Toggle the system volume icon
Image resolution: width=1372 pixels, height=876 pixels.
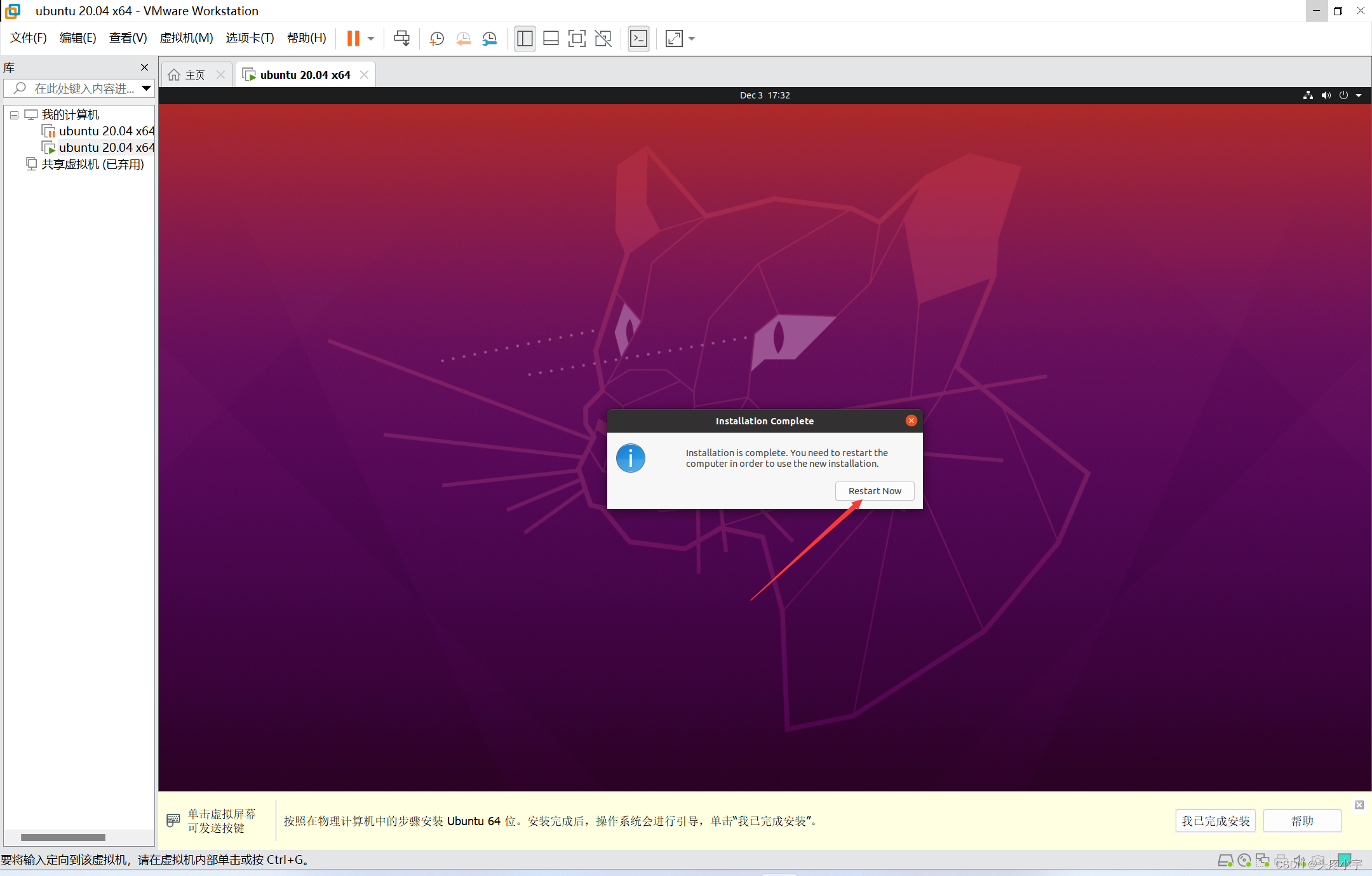[x=1325, y=95]
